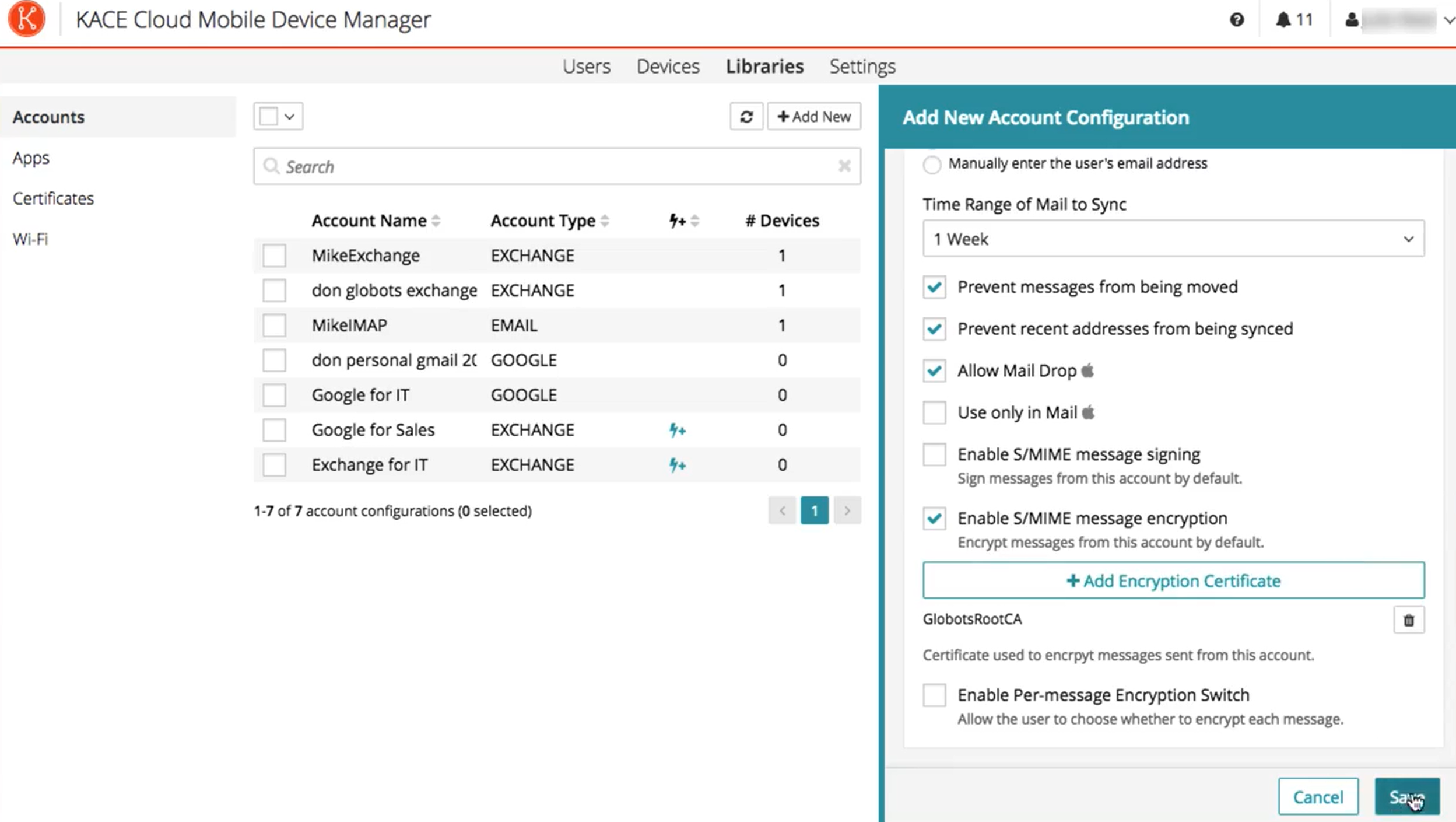Click the GlobotsRootCA certificate name
1456x822 pixels.
(x=972, y=620)
